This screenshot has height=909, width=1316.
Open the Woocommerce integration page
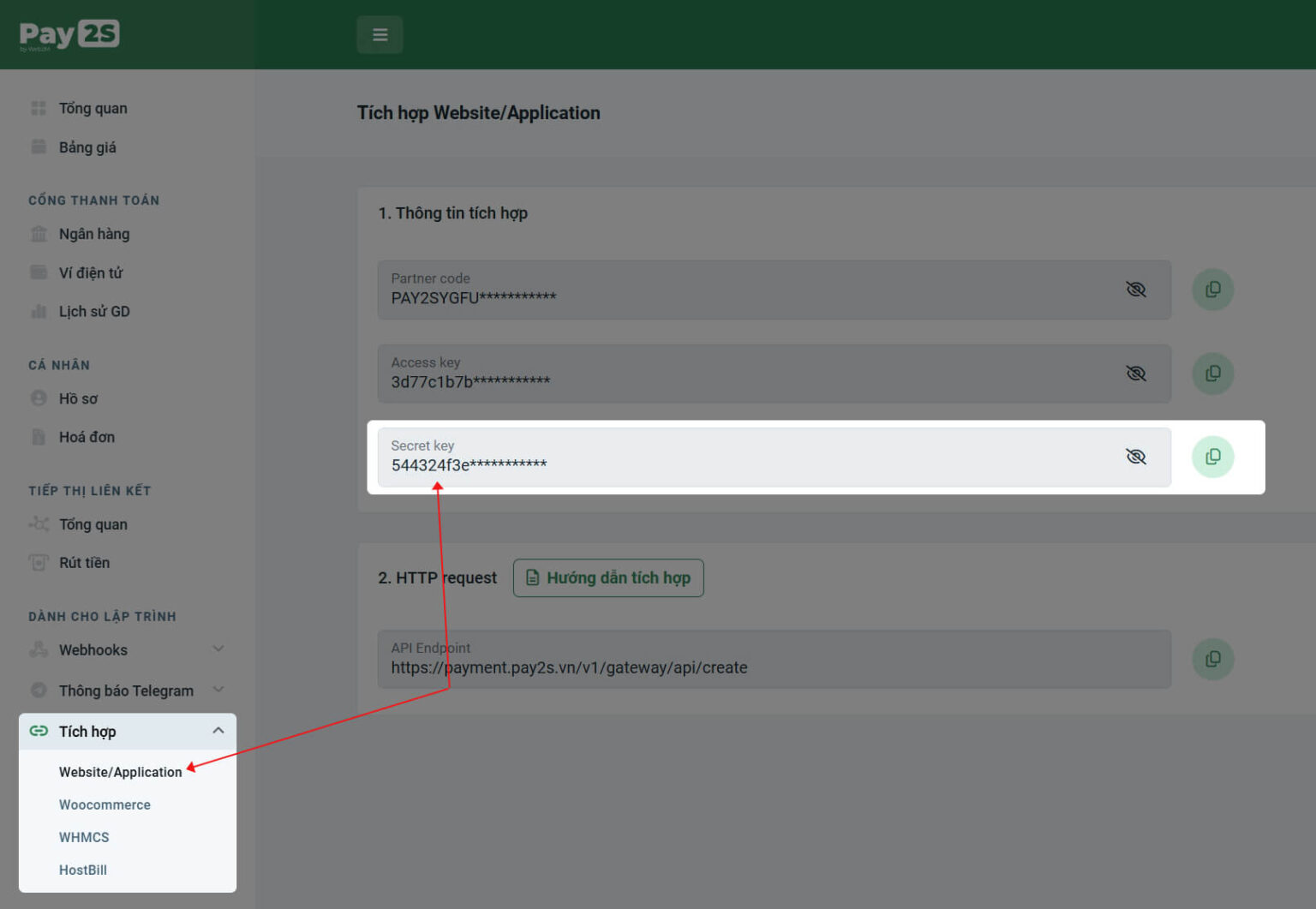(105, 804)
